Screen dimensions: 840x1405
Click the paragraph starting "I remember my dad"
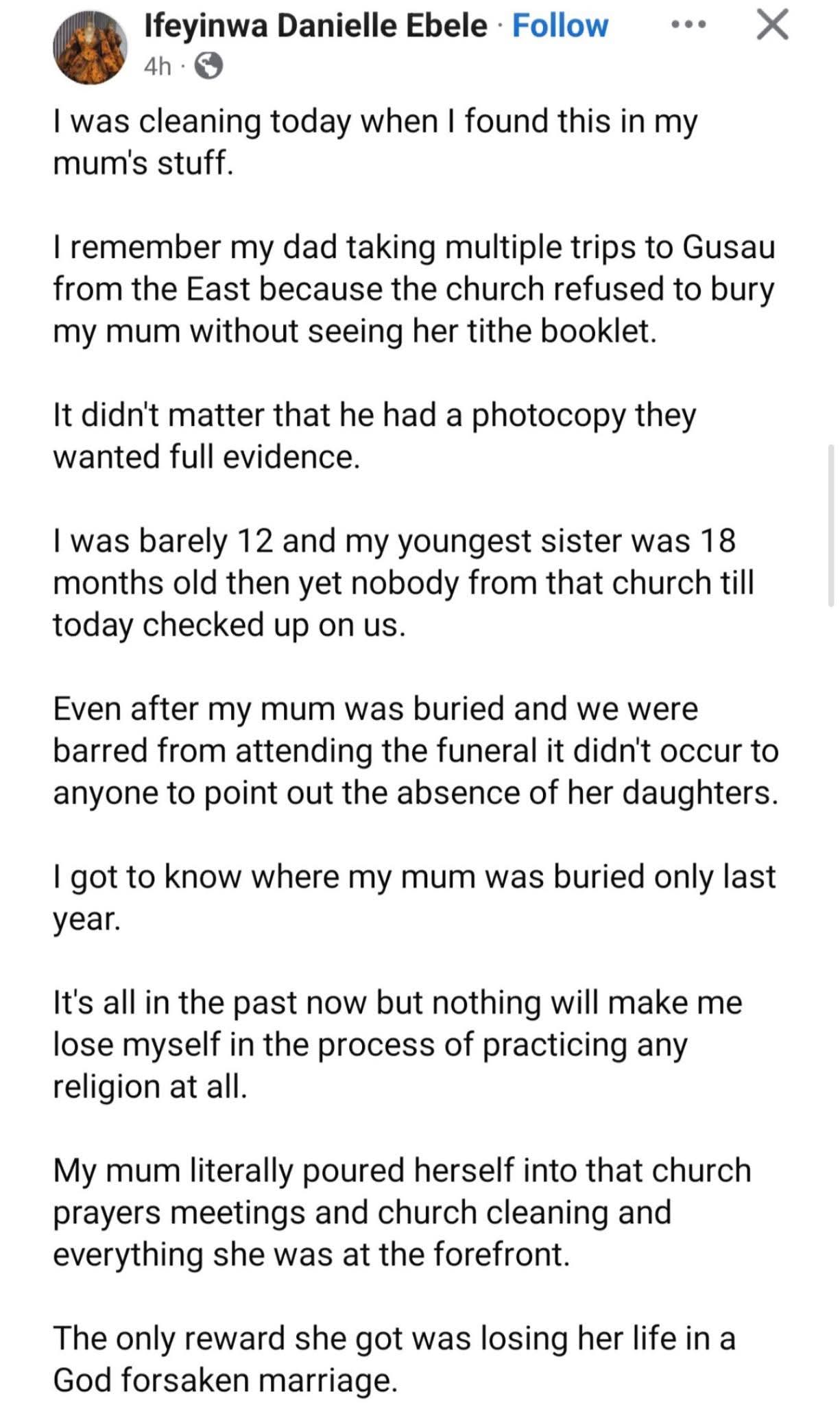click(x=413, y=289)
